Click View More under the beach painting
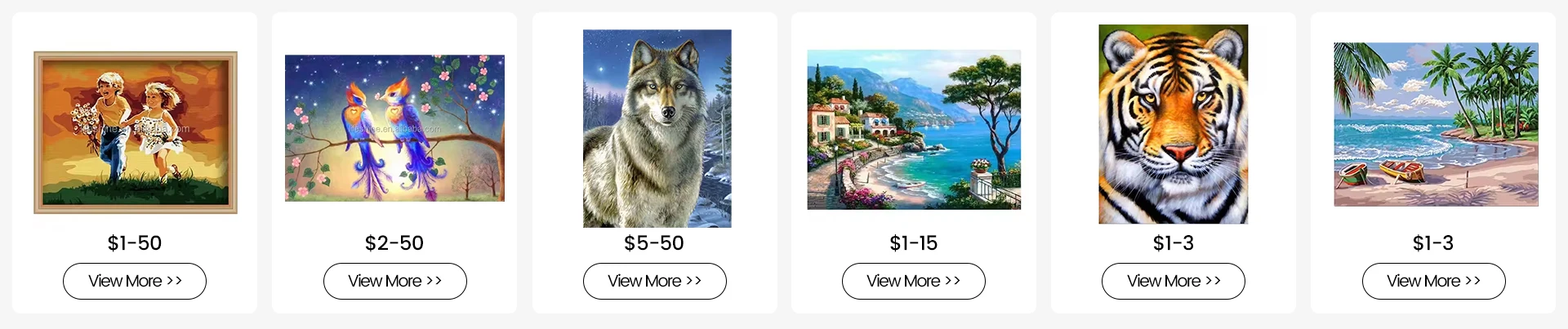 click(1433, 281)
